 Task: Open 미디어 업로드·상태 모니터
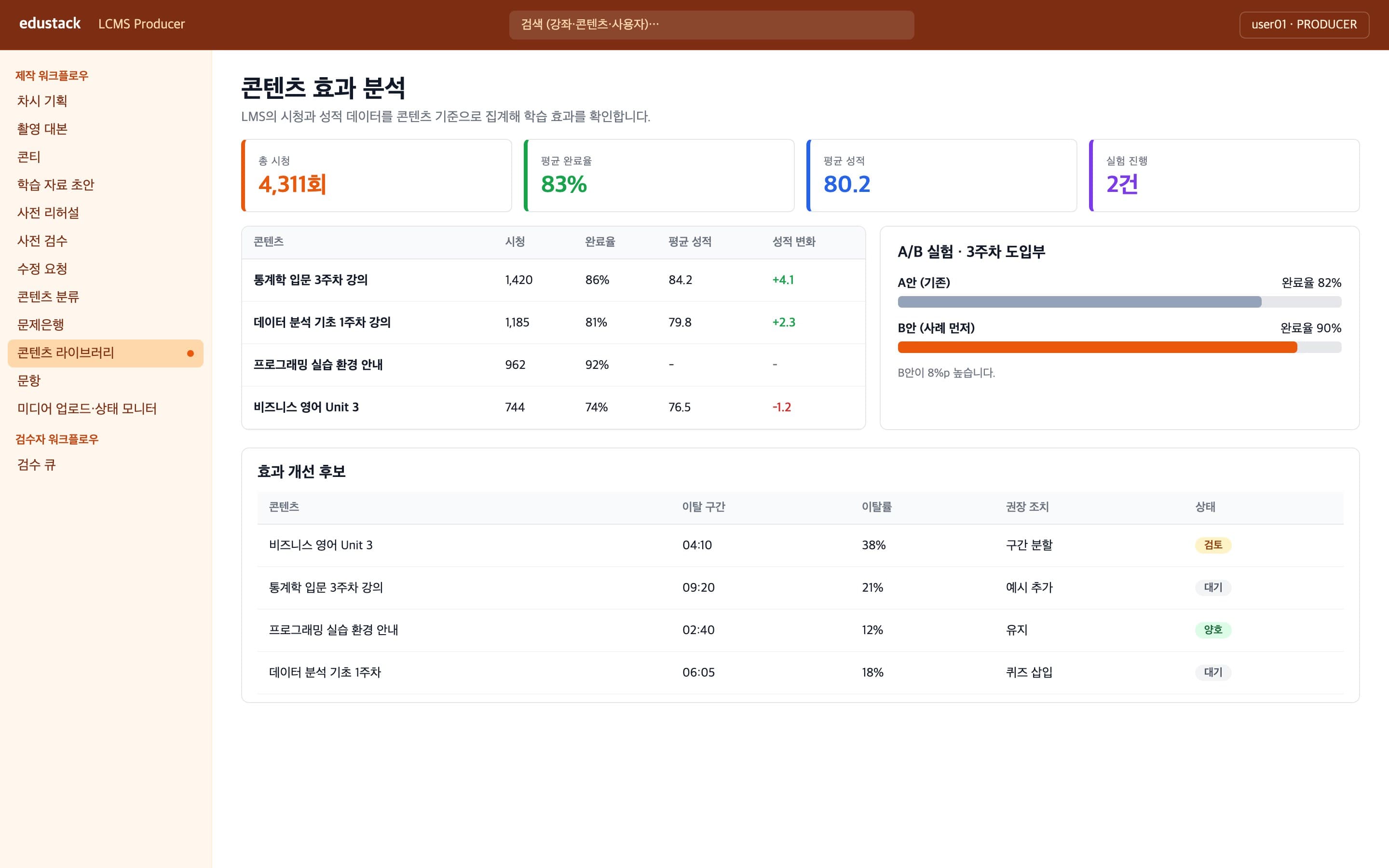(106, 409)
